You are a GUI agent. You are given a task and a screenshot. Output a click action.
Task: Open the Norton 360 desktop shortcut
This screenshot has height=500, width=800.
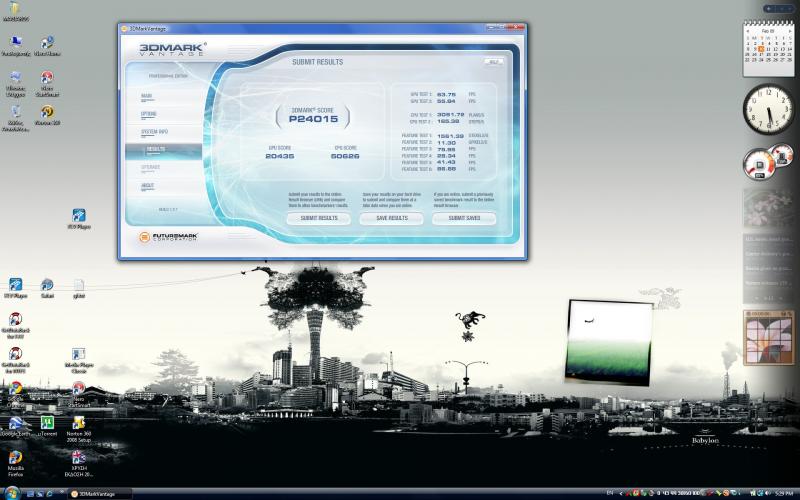point(47,115)
